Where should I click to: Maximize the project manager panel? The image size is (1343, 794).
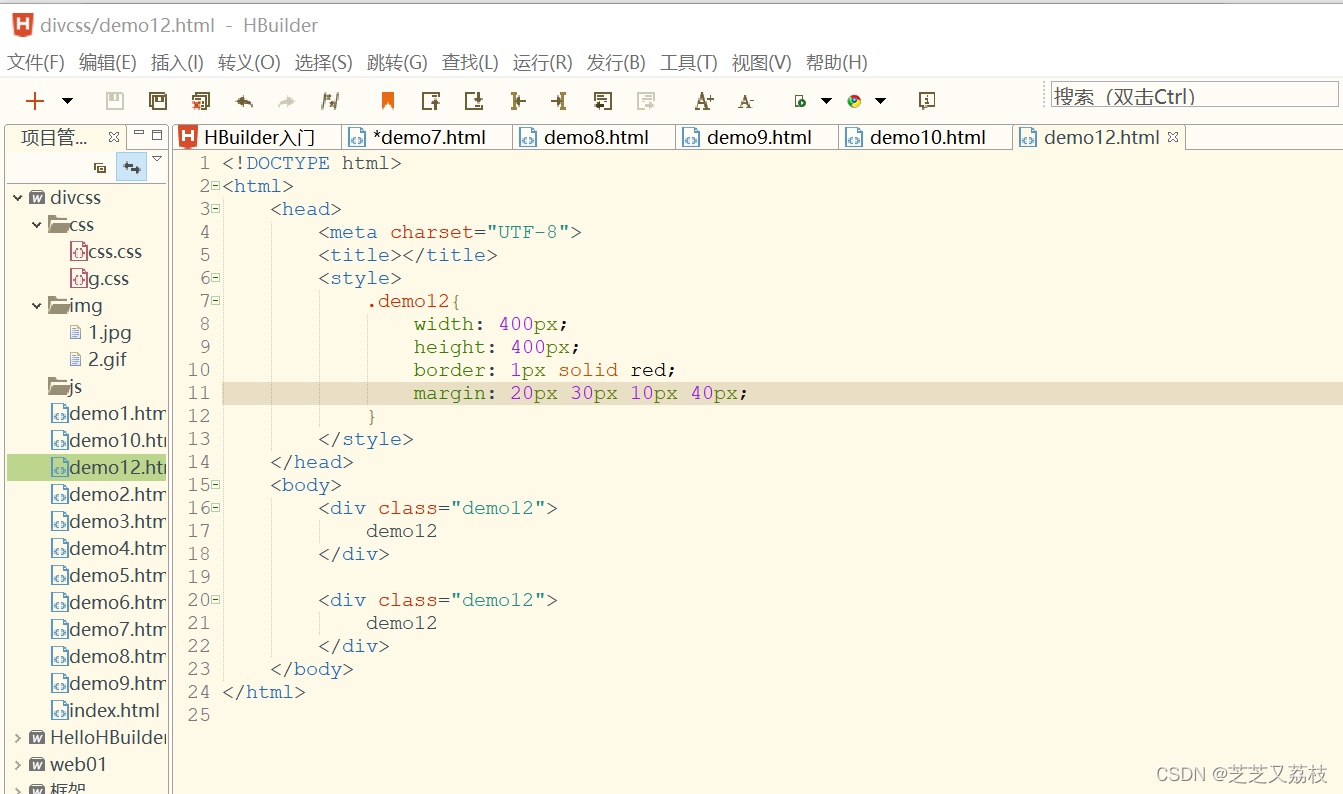tap(157, 134)
